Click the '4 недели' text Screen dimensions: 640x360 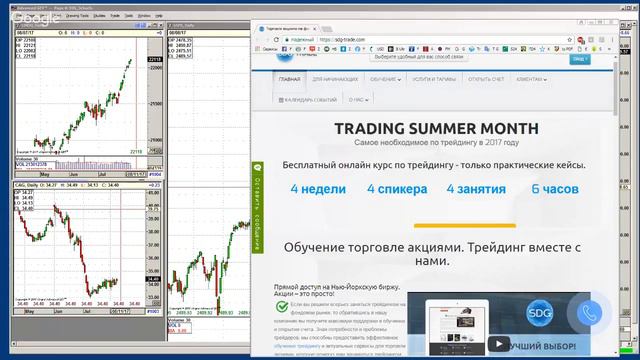click(318, 189)
